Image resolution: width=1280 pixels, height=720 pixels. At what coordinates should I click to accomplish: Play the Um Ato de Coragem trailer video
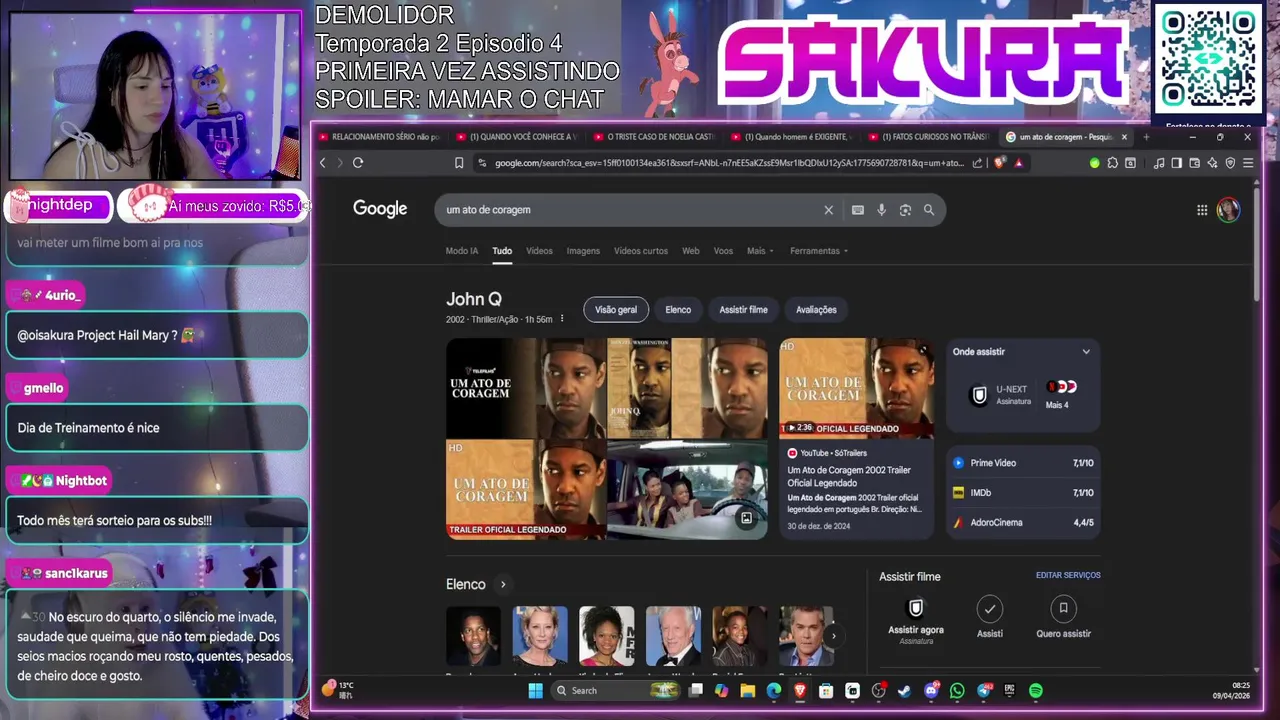856,388
